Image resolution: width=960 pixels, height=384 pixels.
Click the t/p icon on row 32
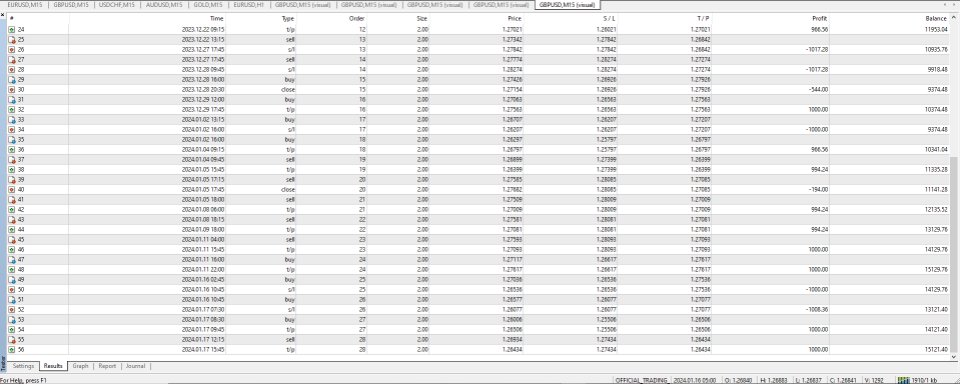coord(12,110)
